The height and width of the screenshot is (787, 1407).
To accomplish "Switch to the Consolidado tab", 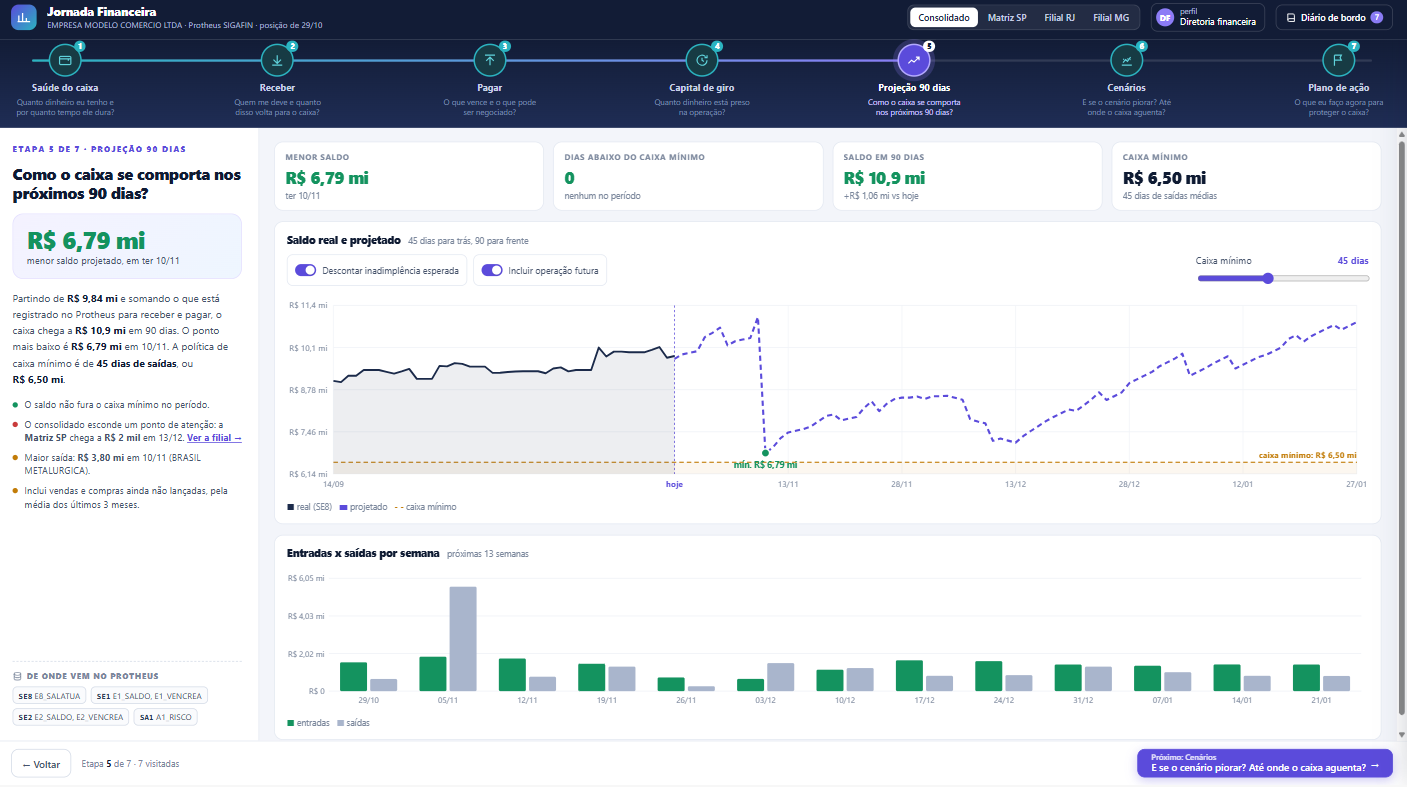I will pos(944,18).
